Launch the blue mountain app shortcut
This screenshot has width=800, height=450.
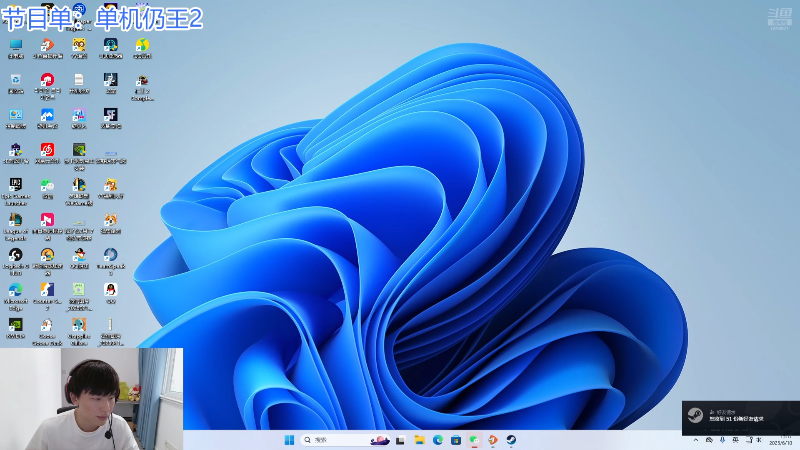(x=47, y=118)
